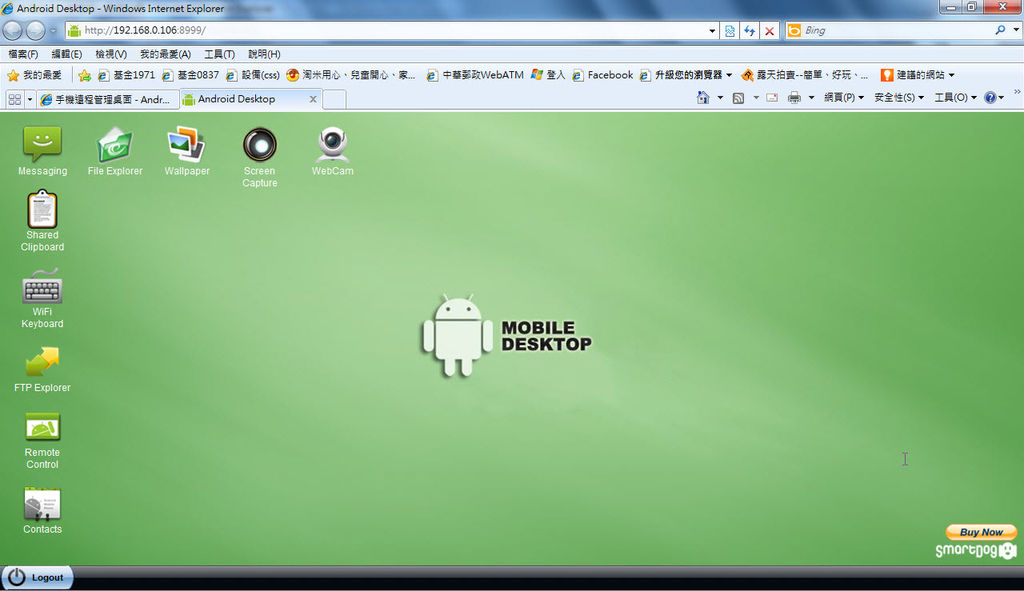Click the Buy Now button
The width and height of the screenshot is (1024, 591).
[x=981, y=532]
